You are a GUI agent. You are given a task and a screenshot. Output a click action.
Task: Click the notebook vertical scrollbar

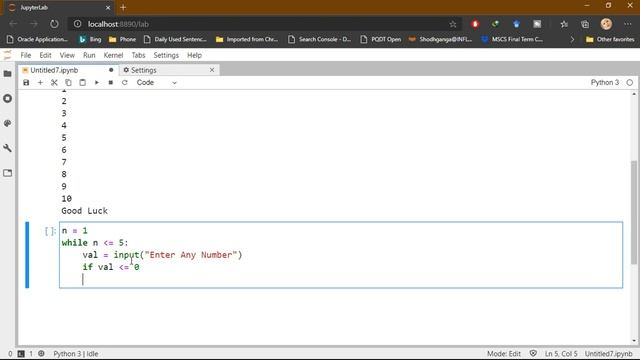pos(633,212)
